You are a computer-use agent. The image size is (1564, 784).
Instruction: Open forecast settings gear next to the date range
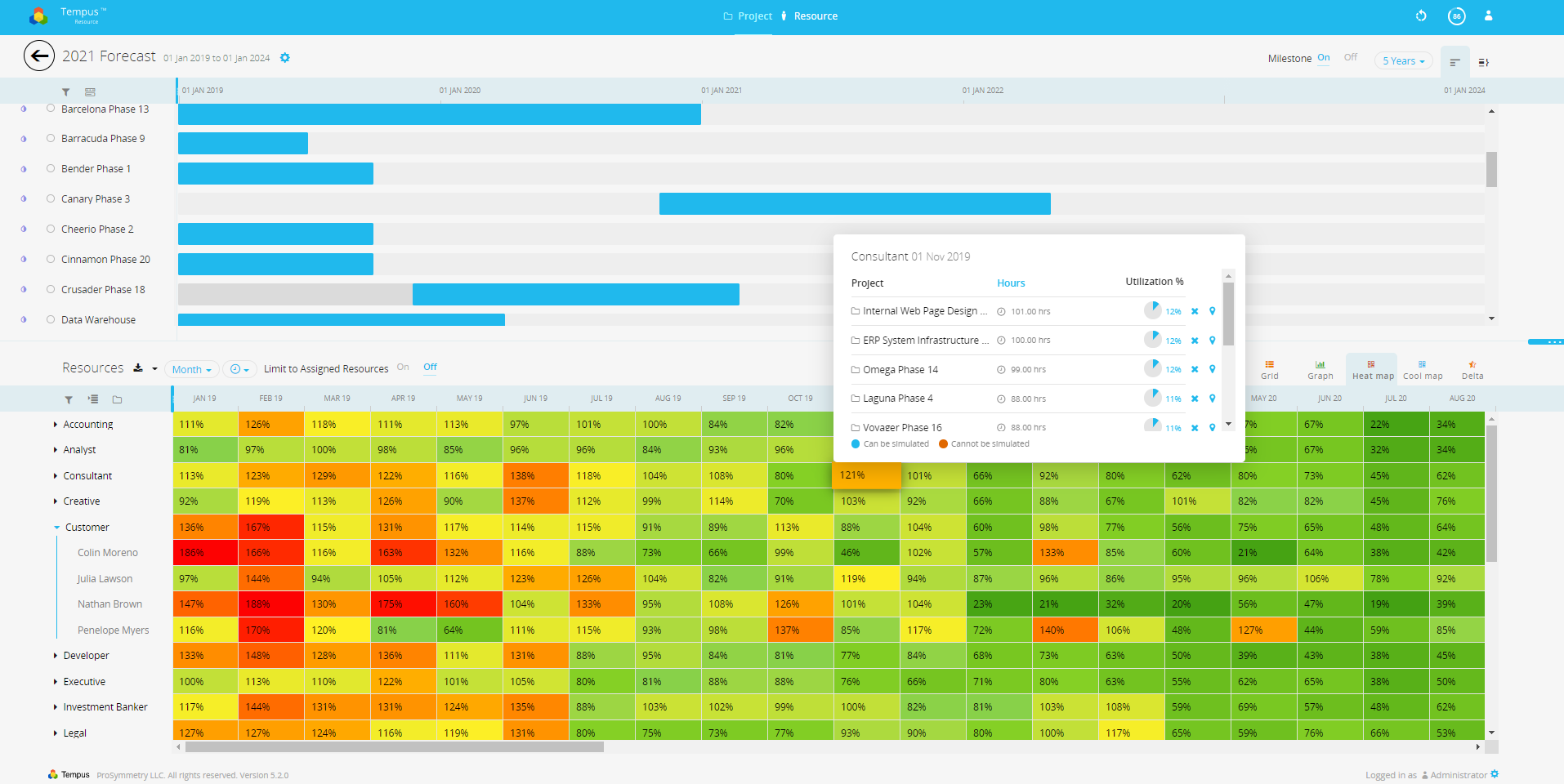285,58
